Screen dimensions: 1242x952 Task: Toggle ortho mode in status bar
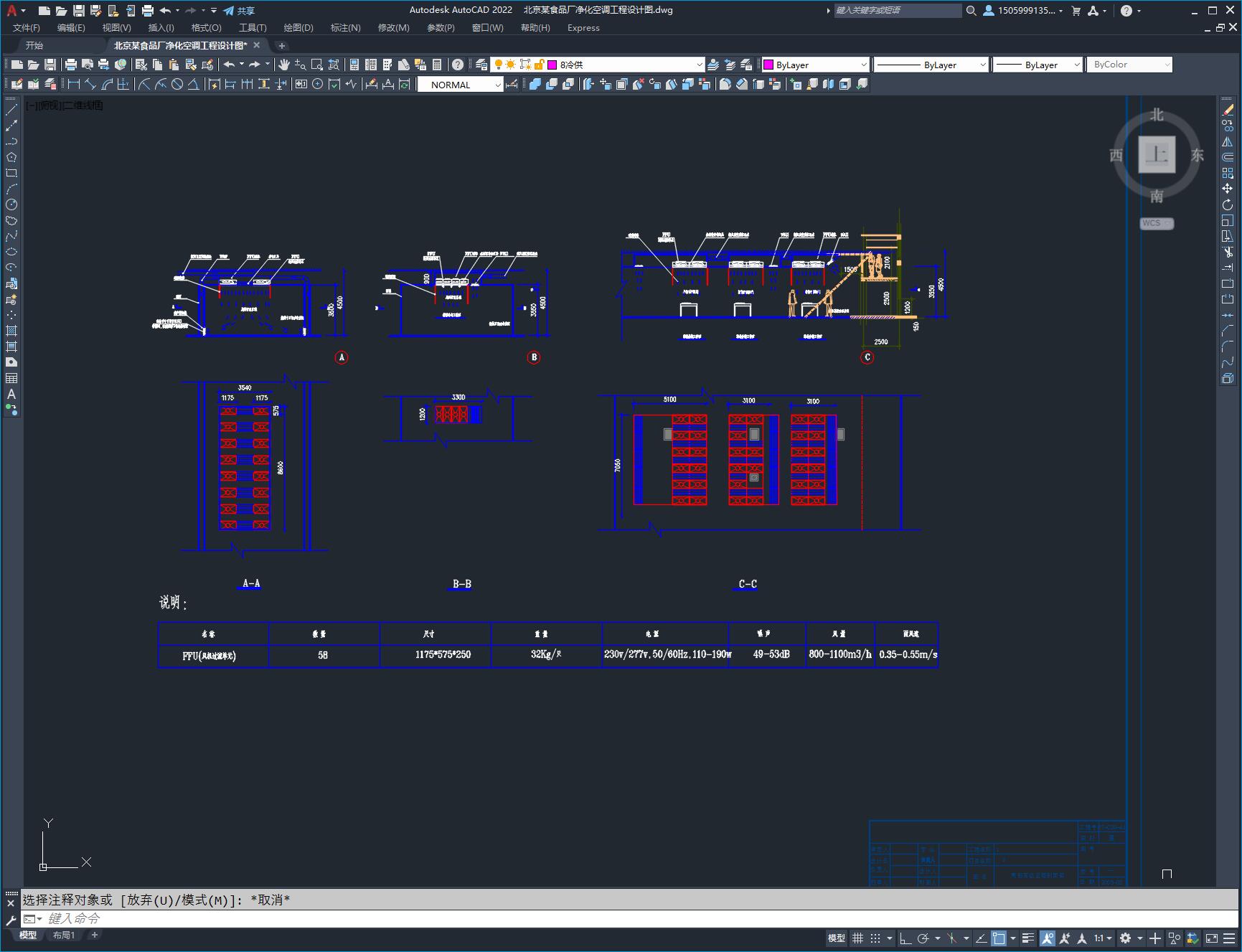tap(905, 938)
